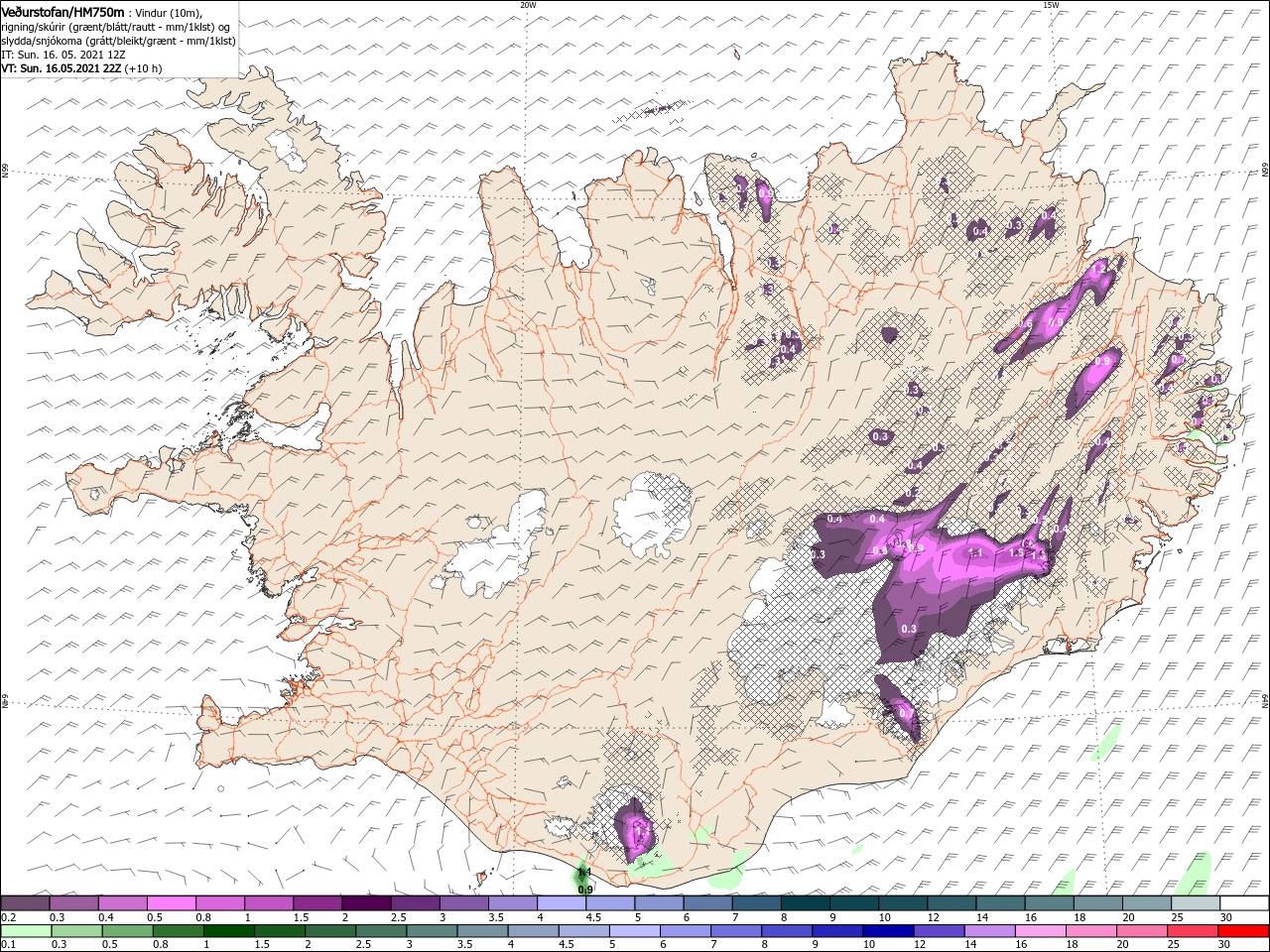Click the Veðurstofan/HM750m map title
The width and height of the screenshot is (1270, 952).
coord(63,11)
